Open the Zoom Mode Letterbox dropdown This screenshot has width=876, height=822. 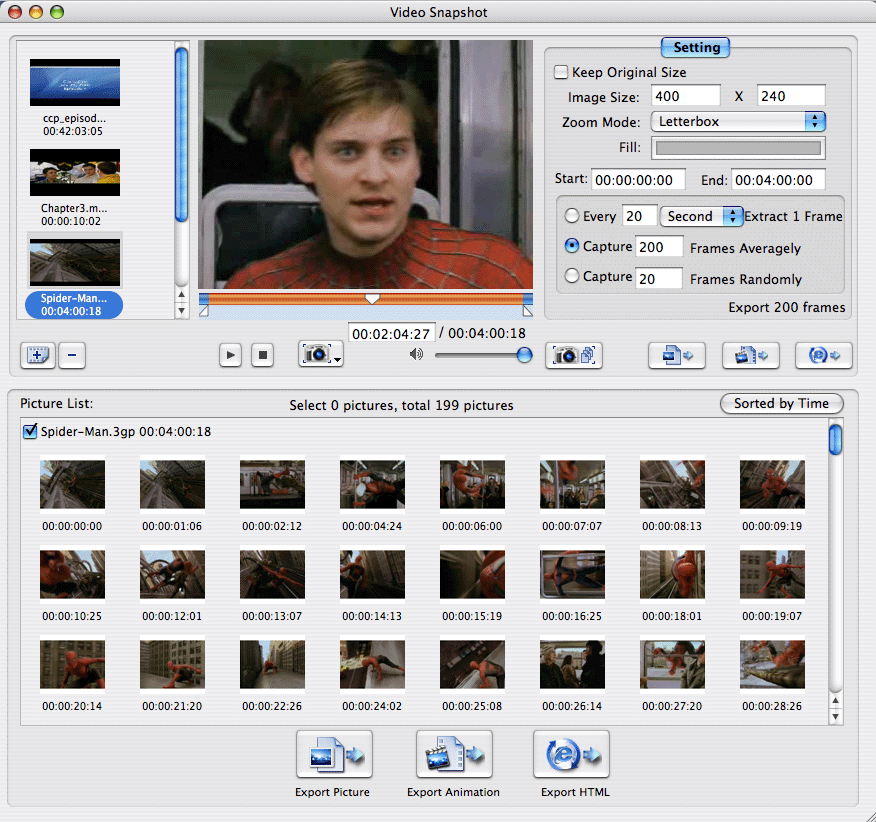[737, 121]
